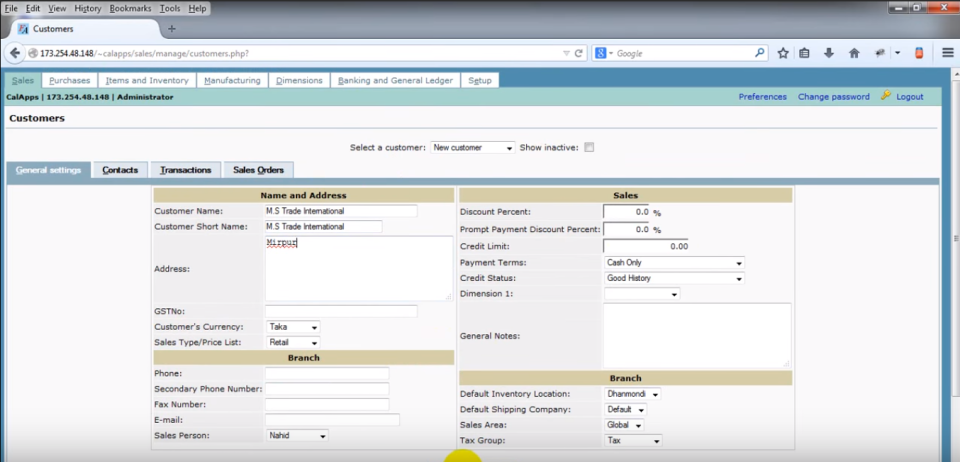Open the Sales Type/Price List dropdown
The height and width of the screenshot is (462, 960).
click(293, 343)
